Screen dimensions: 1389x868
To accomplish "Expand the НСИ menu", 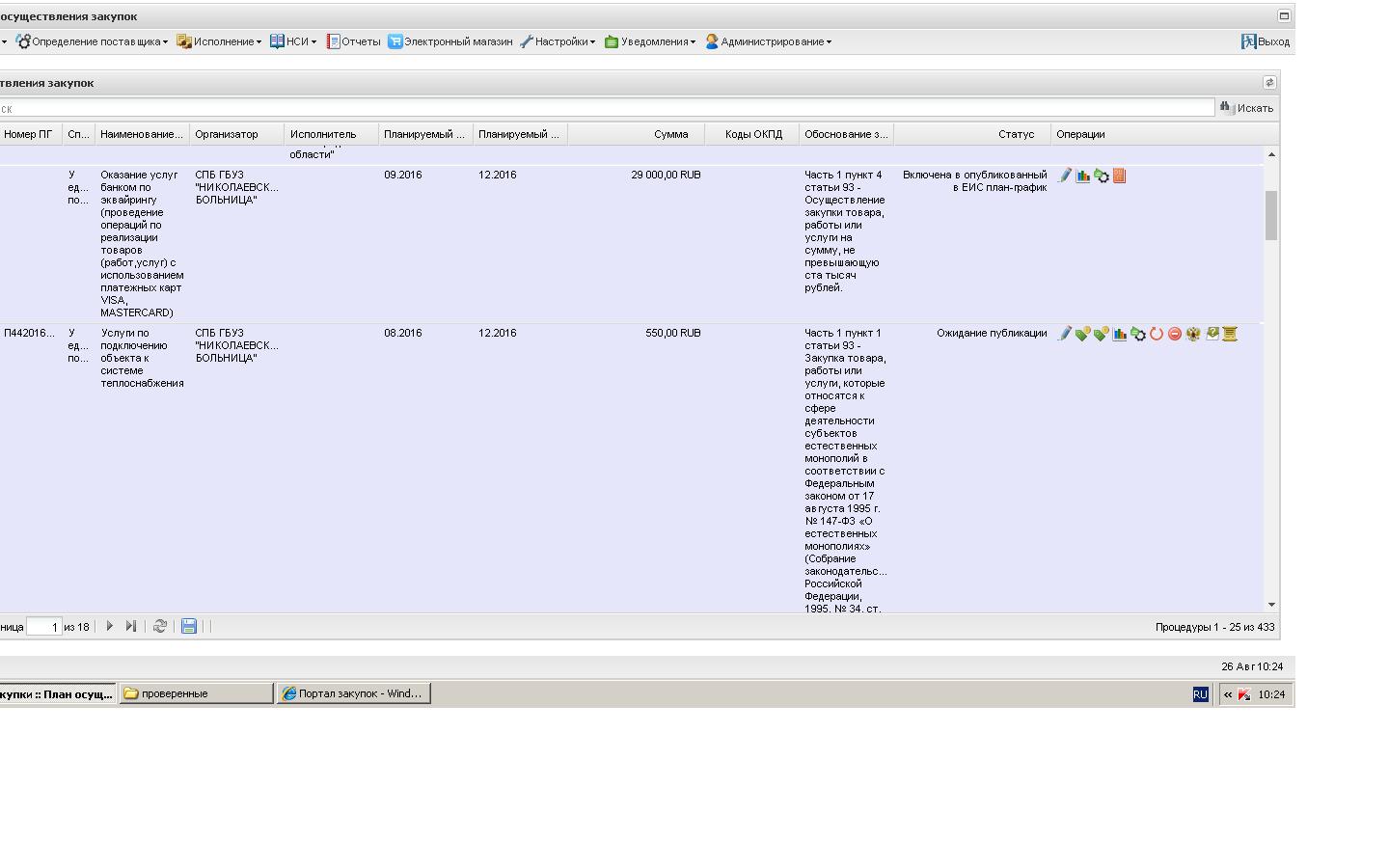I will pos(293,41).
